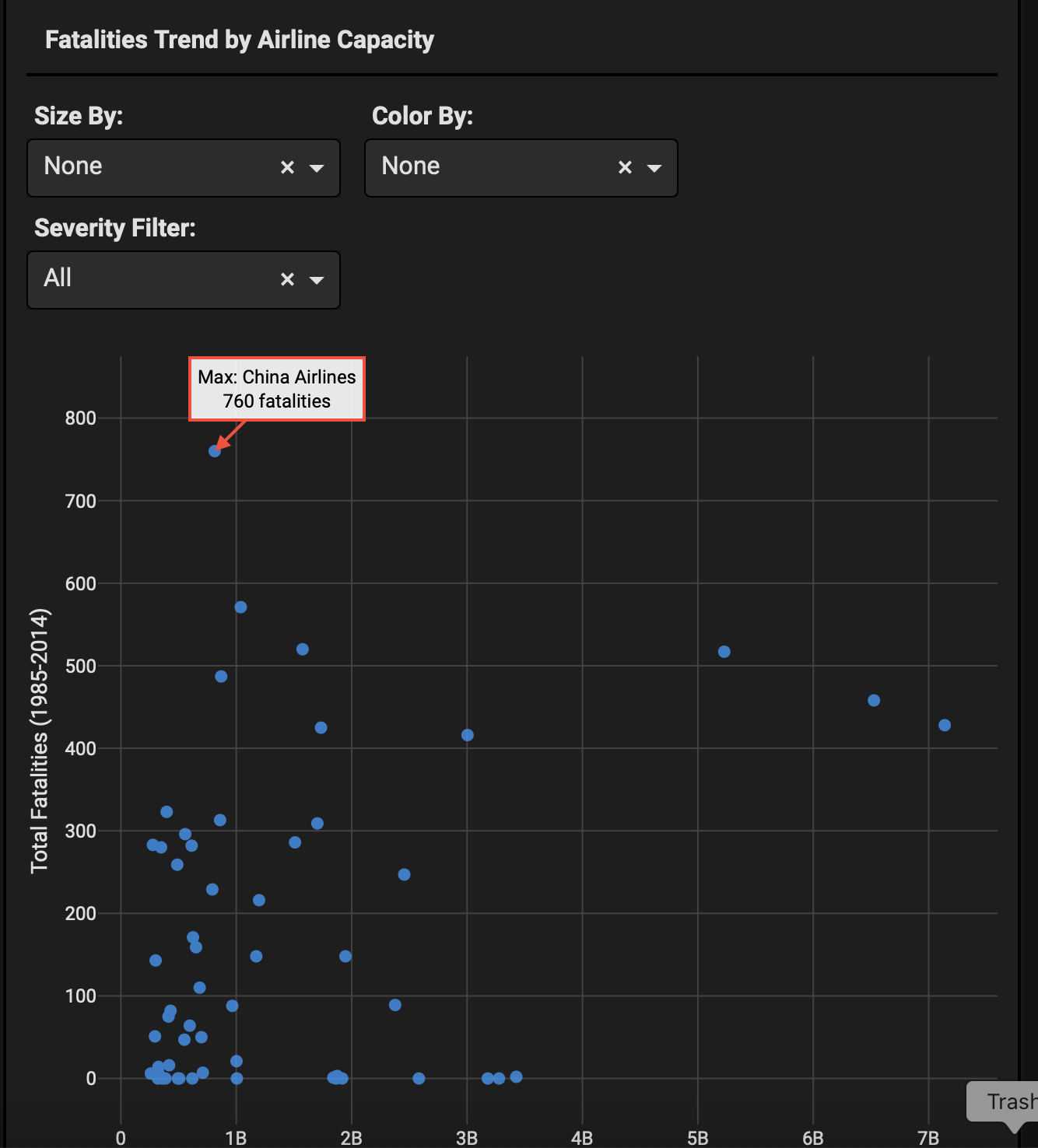1038x1148 pixels.
Task: Select the point near 6.5B capacity
Action: click(874, 701)
